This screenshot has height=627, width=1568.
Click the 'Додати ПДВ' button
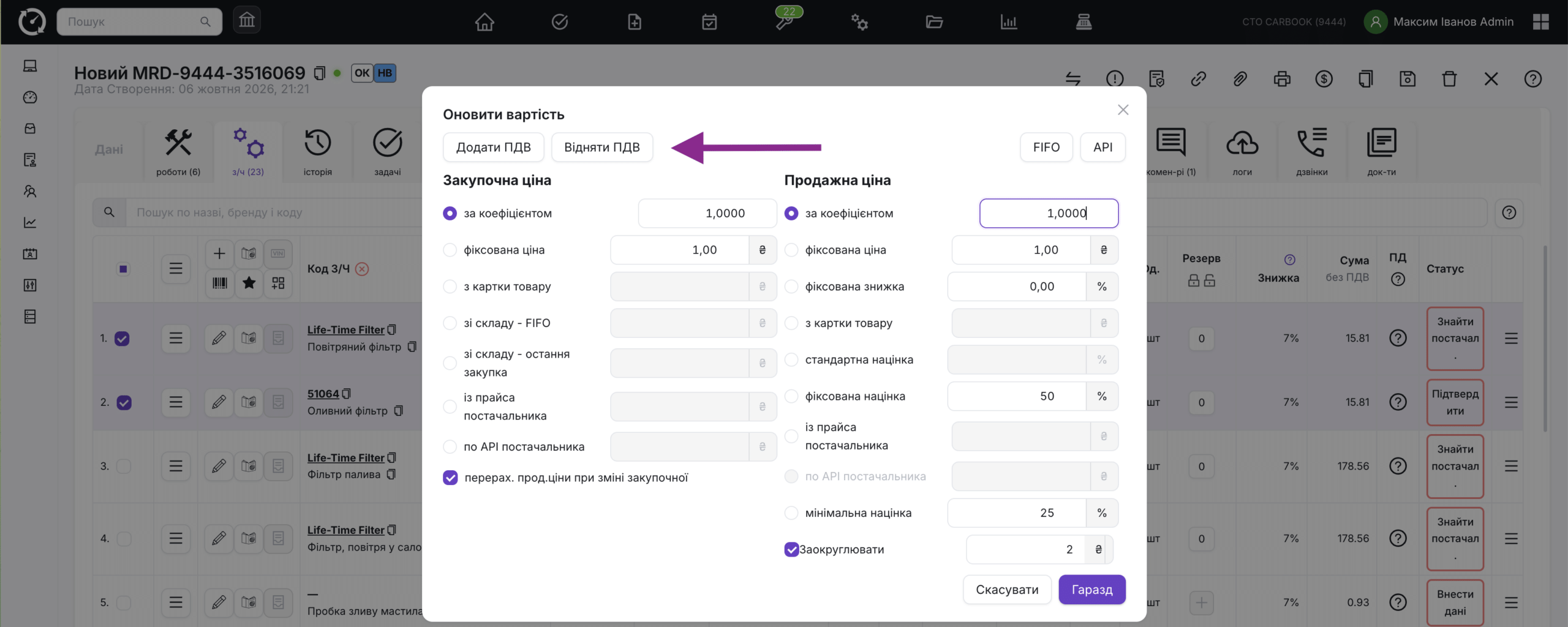click(494, 147)
